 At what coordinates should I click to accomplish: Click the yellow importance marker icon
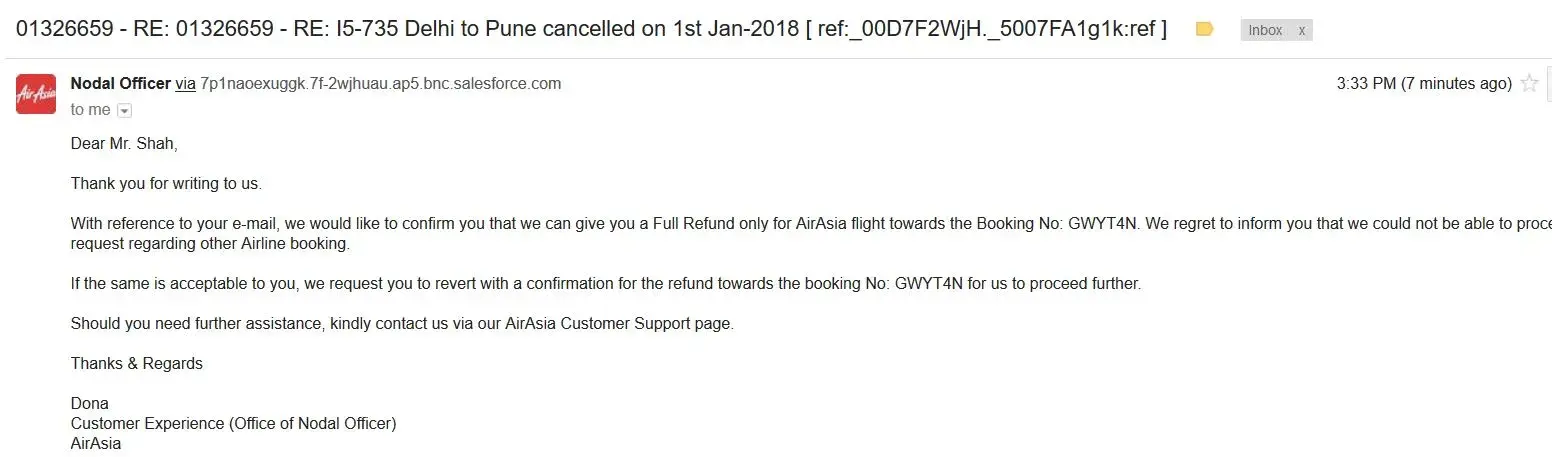click(1205, 30)
